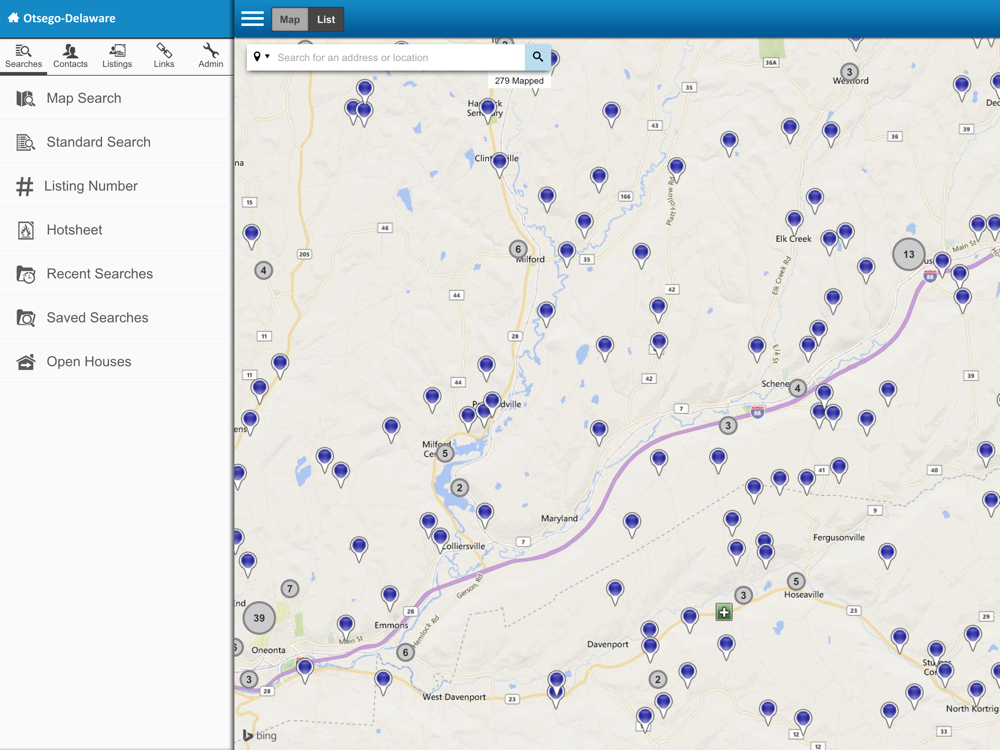Switch to Map view
1000x750 pixels.
point(290,19)
